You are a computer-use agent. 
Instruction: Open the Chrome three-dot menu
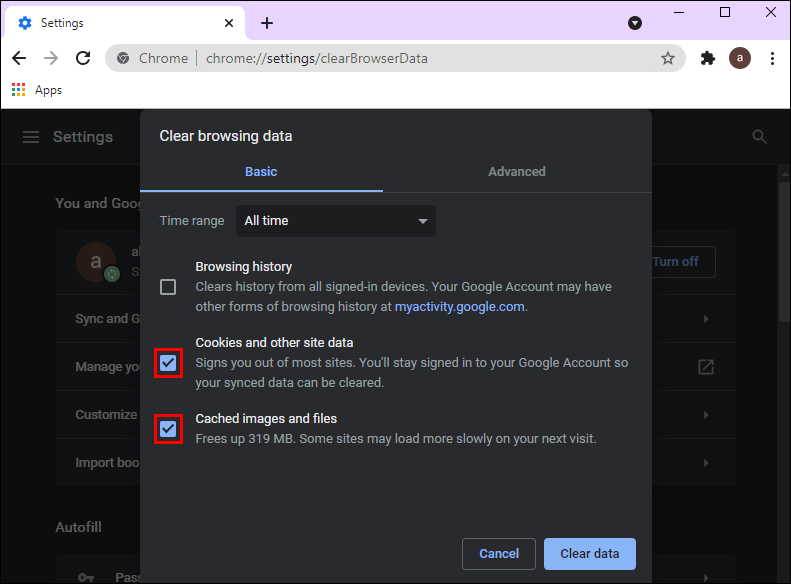tap(772, 59)
